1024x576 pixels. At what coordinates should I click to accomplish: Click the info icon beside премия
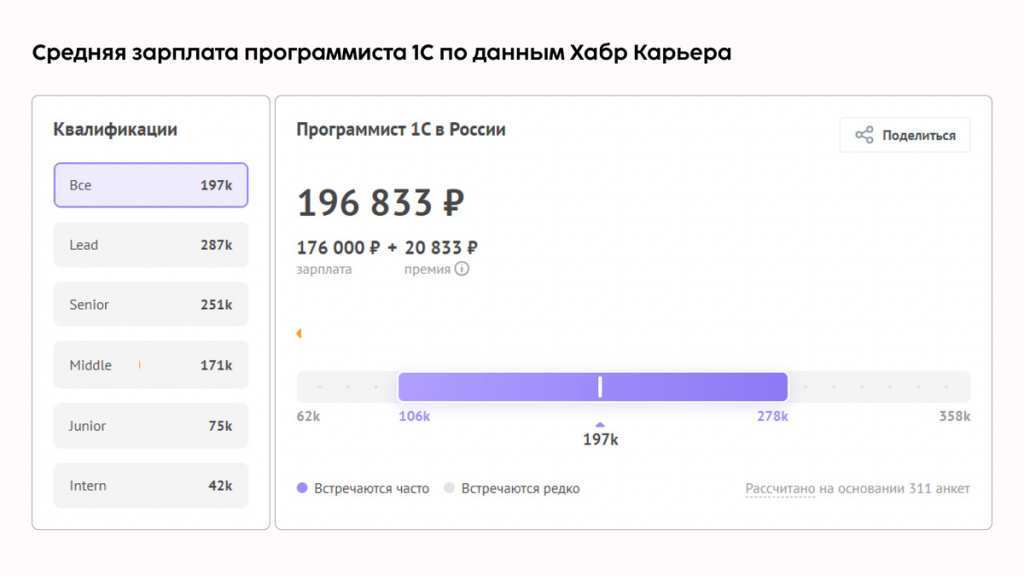click(x=462, y=269)
